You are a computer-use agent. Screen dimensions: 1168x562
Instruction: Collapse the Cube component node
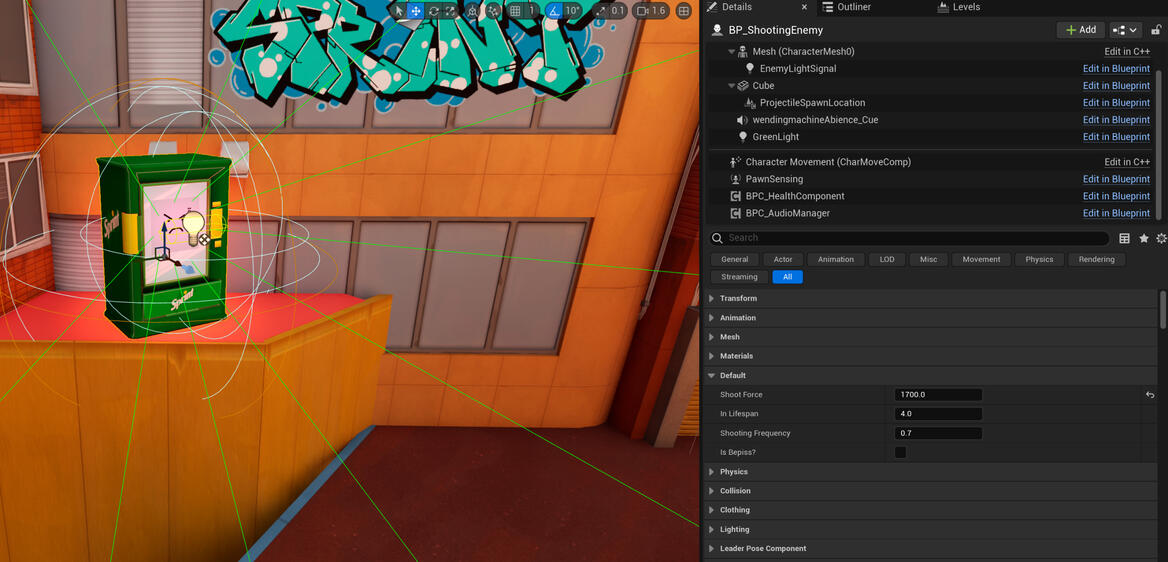coord(731,86)
